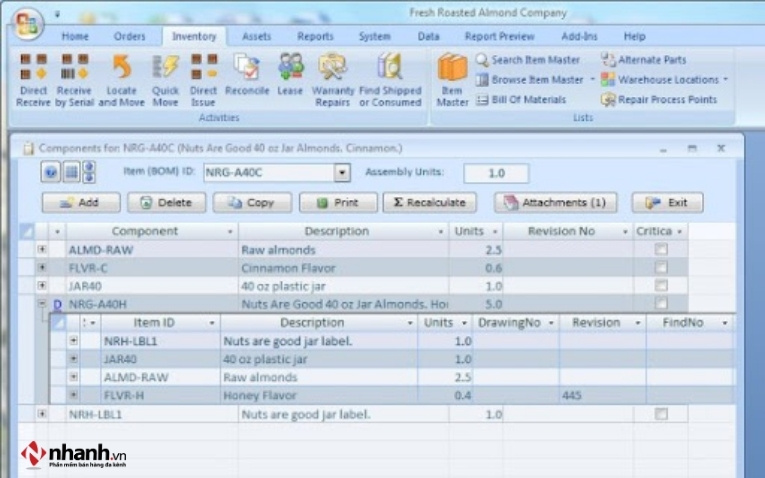Click the Exit button
Image resolution: width=765 pixels, height=478 pixels.
[667, 202]
